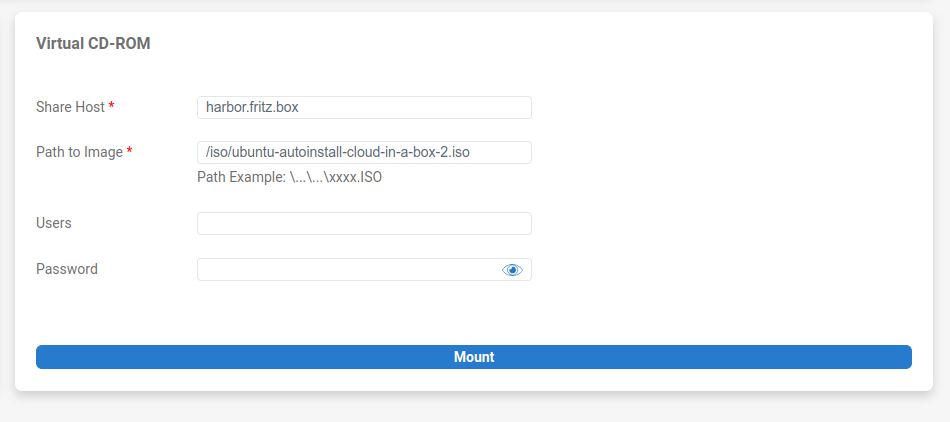Click the Users label text

click(54, 223)
